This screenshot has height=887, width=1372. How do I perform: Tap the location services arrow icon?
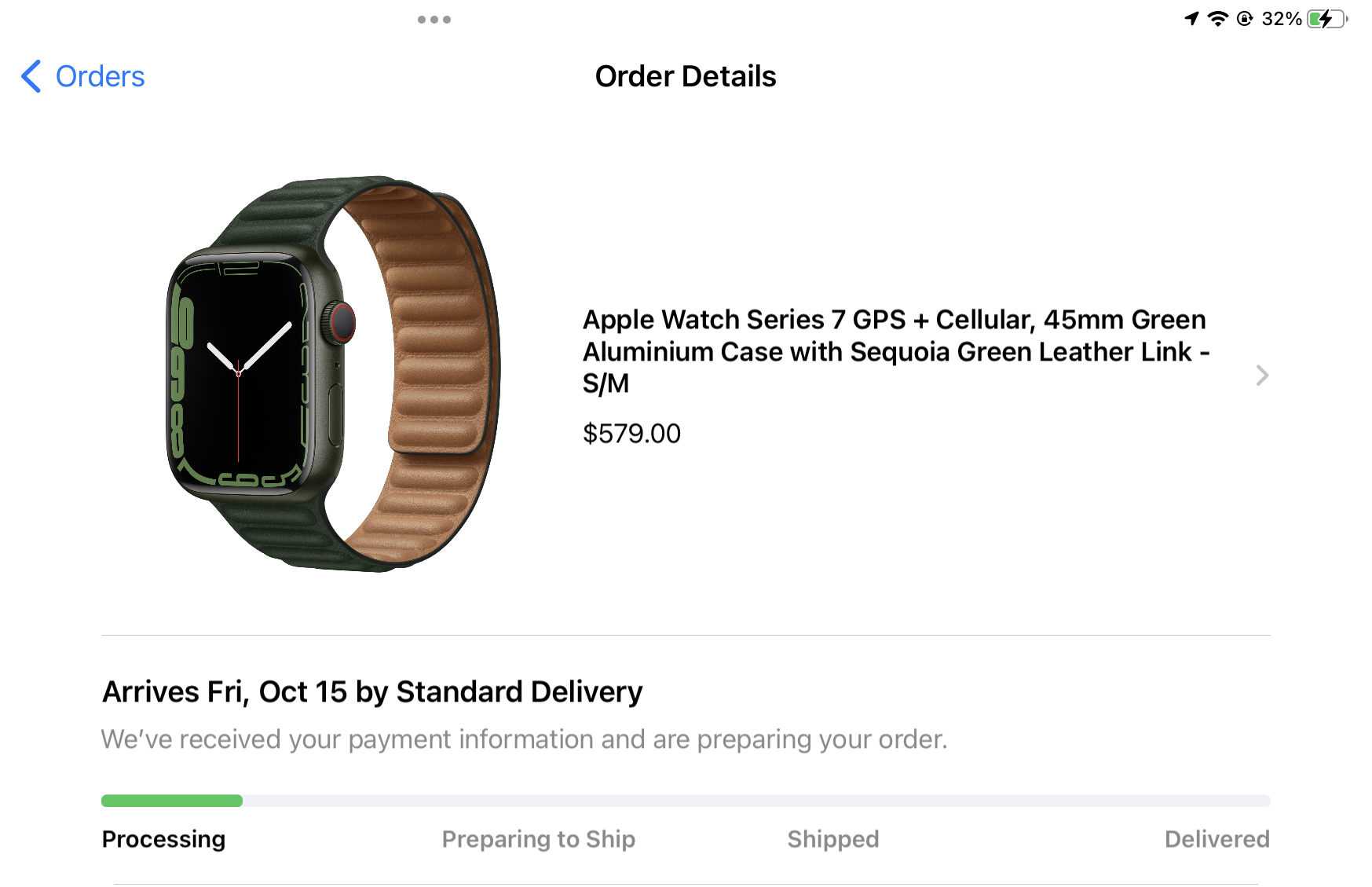coord(1191,18)
